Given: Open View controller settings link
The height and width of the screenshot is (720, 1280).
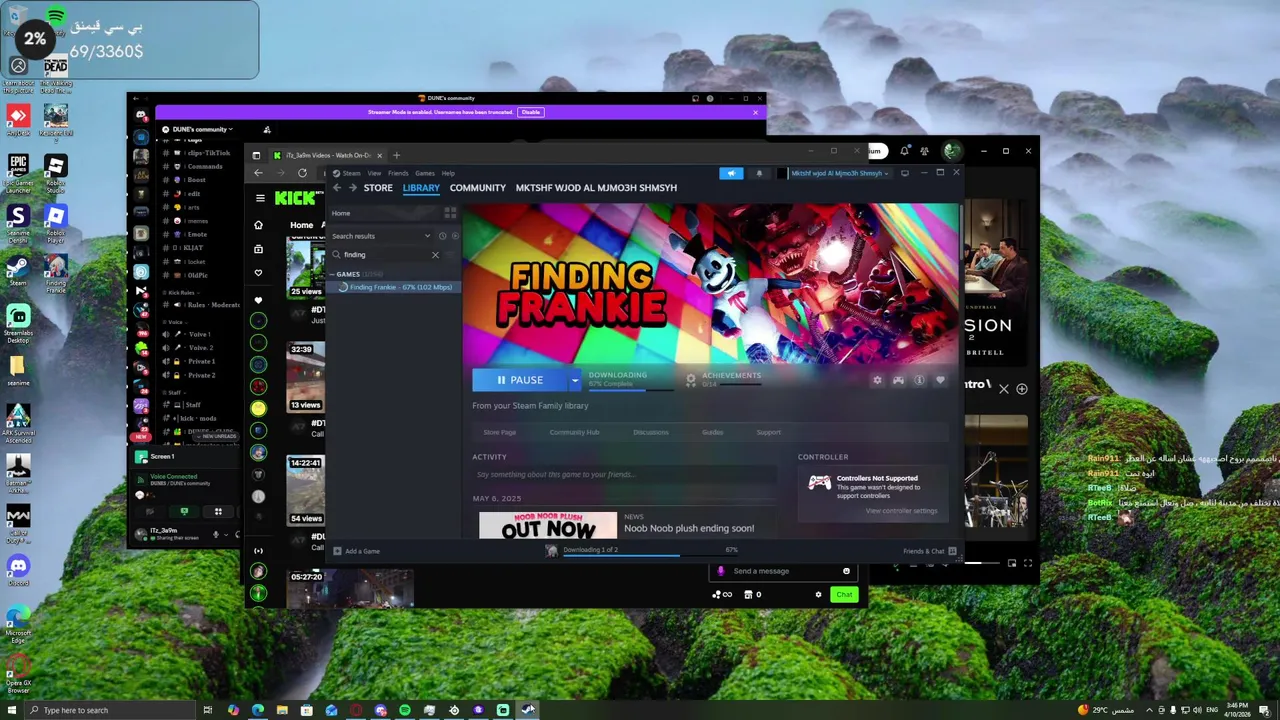Looking at the screenshot, I should (901, 511).
